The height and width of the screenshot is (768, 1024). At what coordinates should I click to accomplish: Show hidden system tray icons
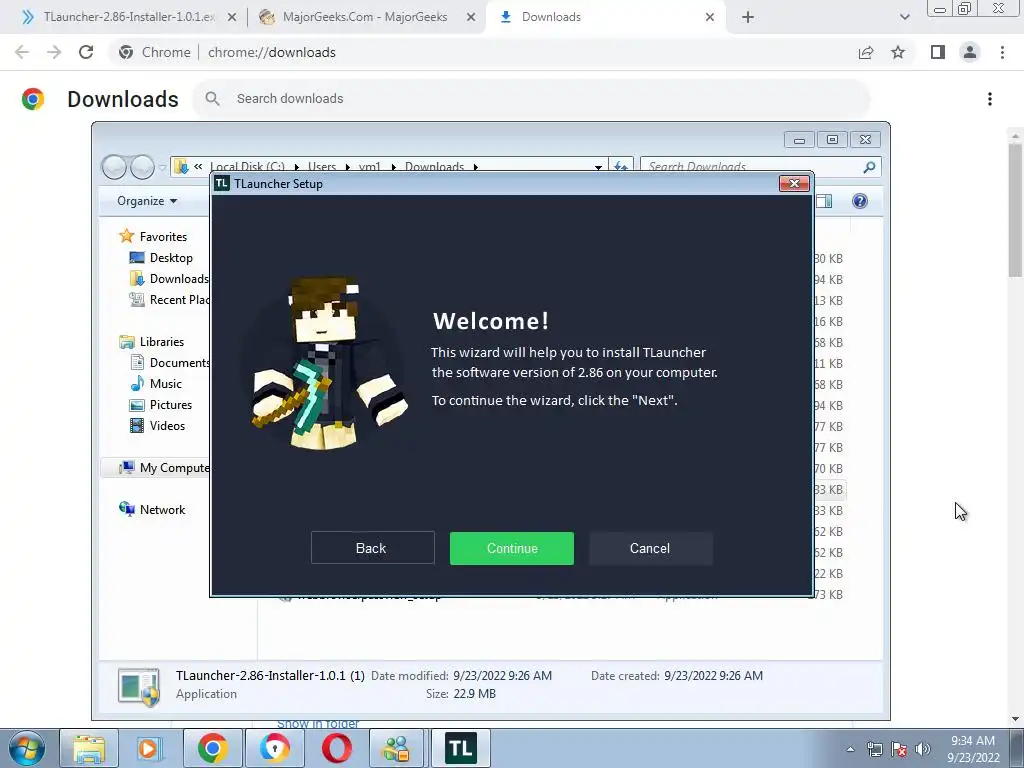[x=850, y=749]
